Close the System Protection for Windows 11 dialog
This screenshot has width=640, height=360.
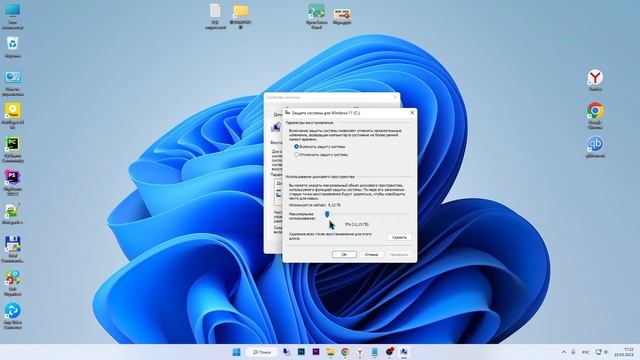click(412, 113)
